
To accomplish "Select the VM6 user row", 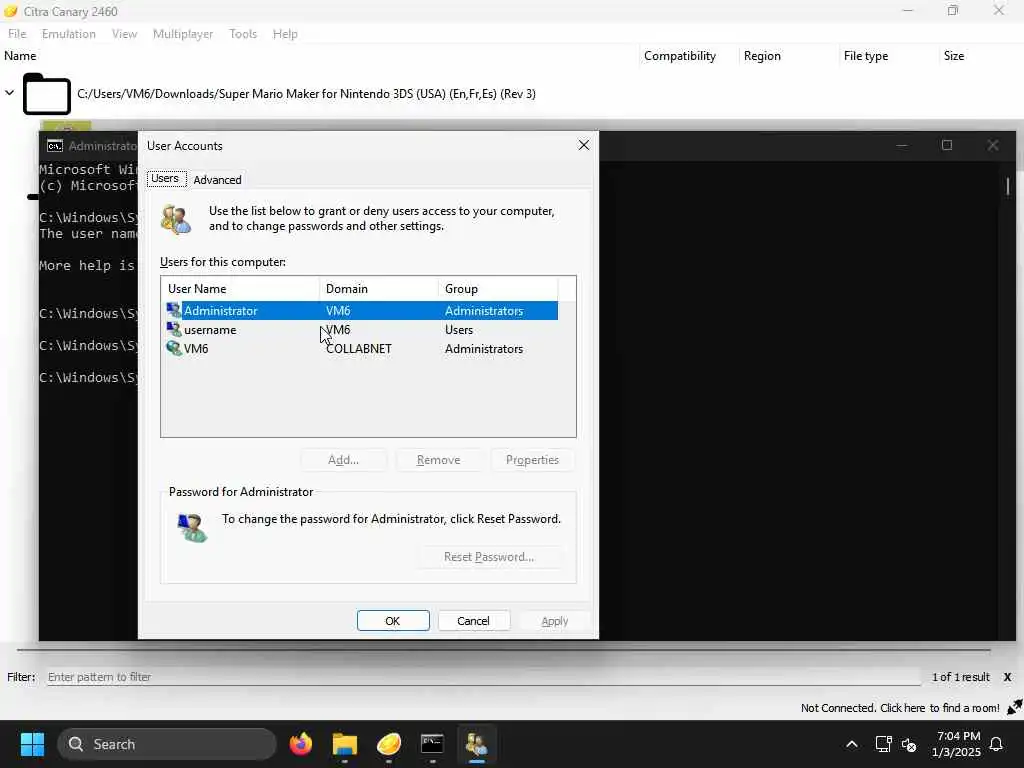I will [362, 349].
